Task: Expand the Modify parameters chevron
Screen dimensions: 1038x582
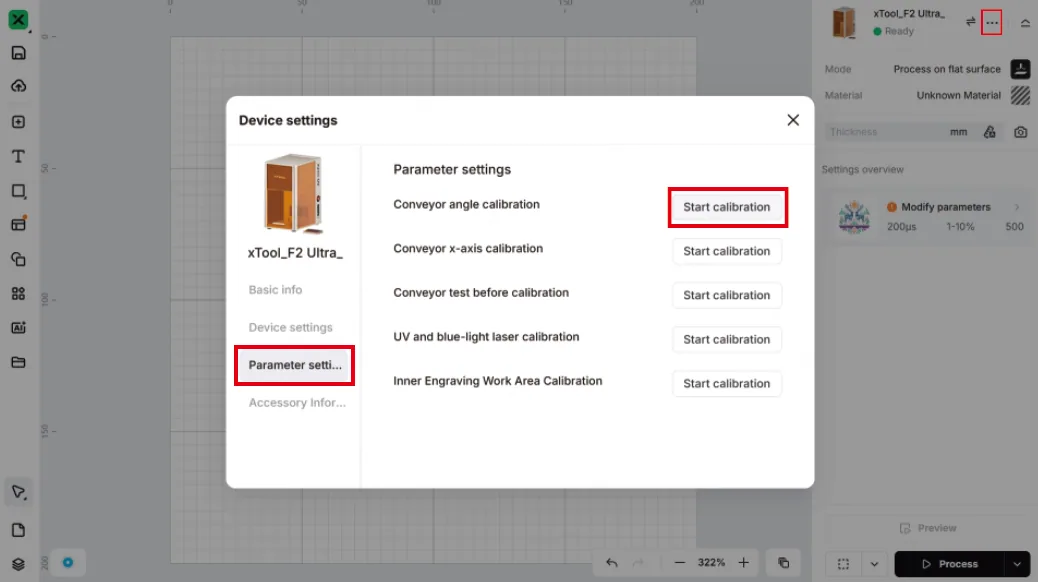Action: [x=1017, y=207]
